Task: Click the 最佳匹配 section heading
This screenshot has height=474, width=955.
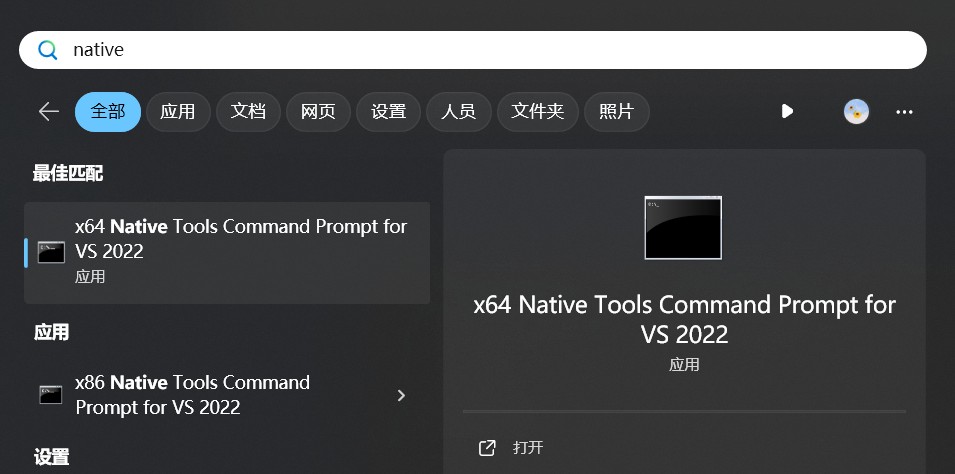Action: (68, 174)
